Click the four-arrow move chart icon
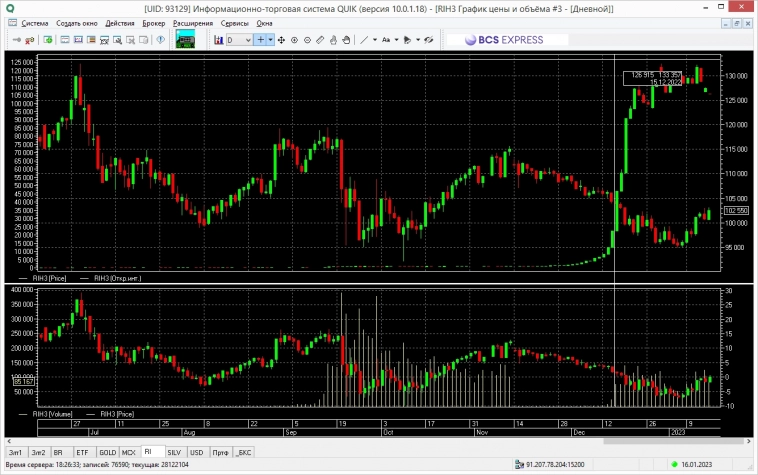The image size is (758, 475). 281,40
